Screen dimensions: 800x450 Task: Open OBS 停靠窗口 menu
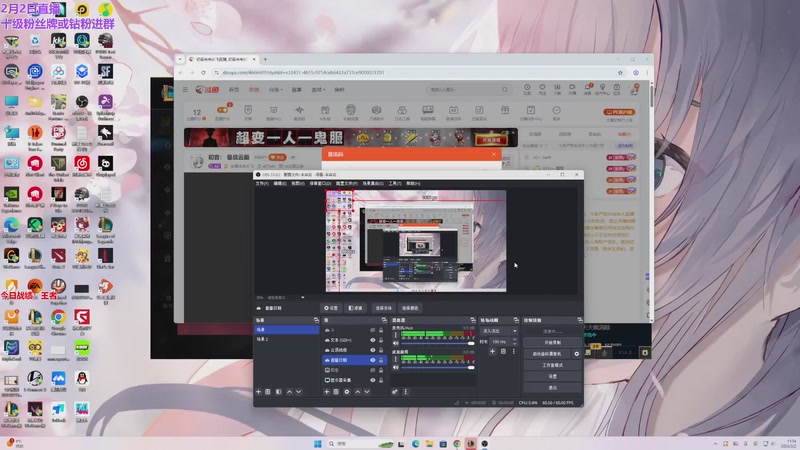[x=320, y=183]
